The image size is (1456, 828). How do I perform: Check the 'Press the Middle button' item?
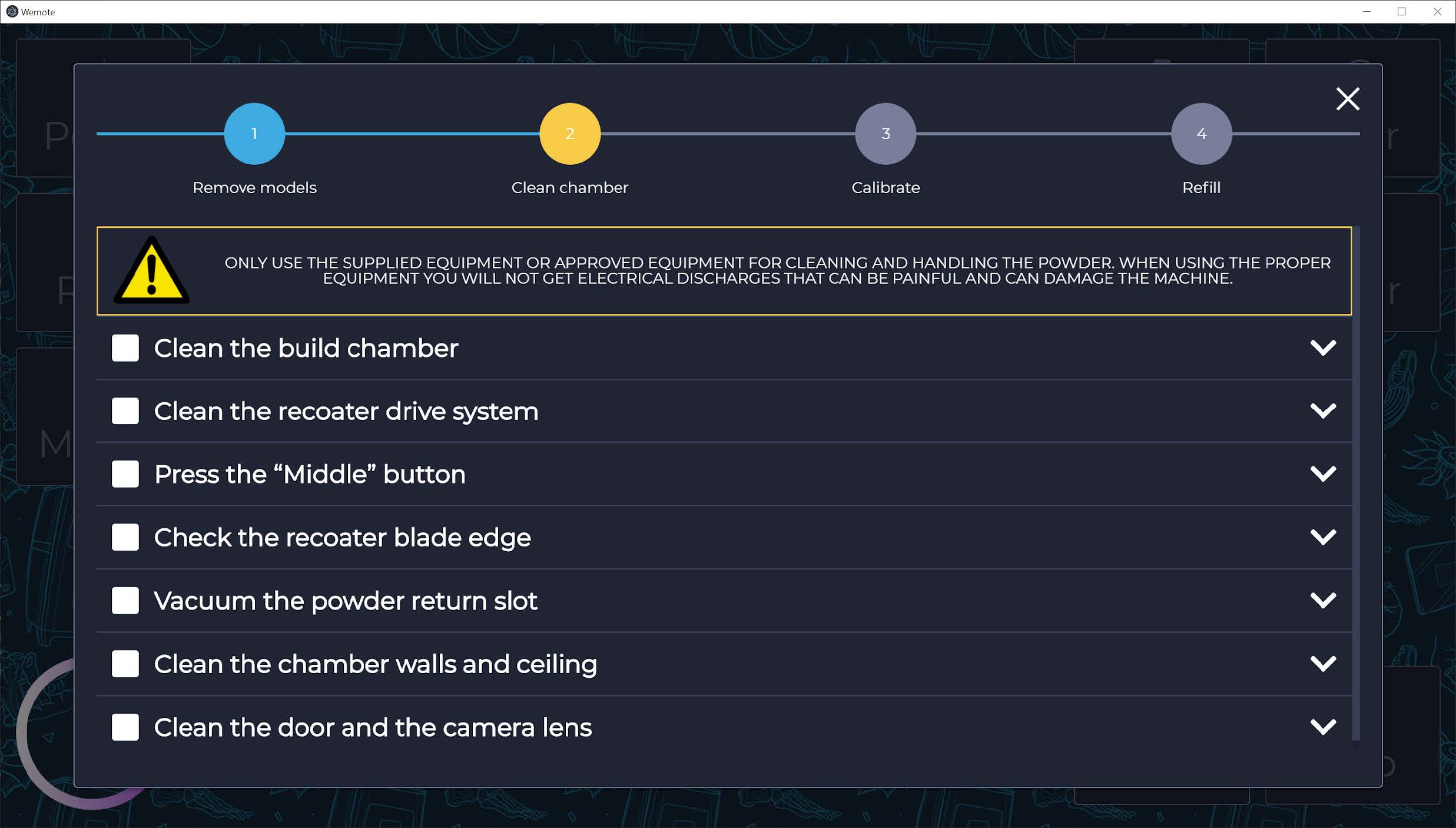tap(124, 474)
